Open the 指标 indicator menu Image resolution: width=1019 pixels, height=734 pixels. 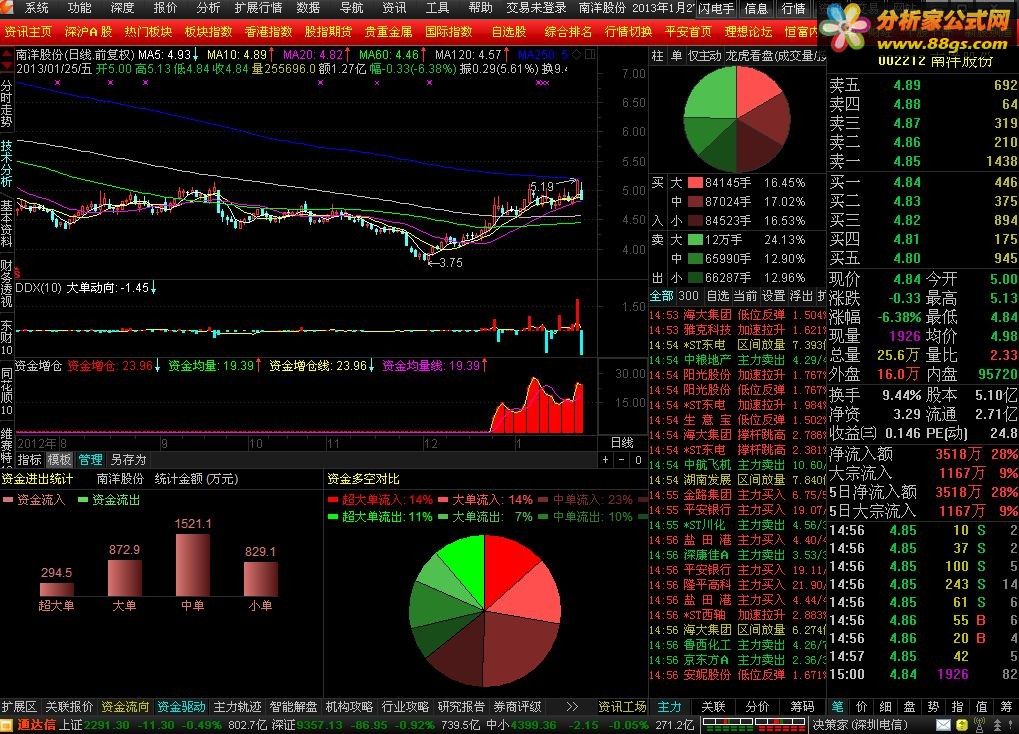29,460
